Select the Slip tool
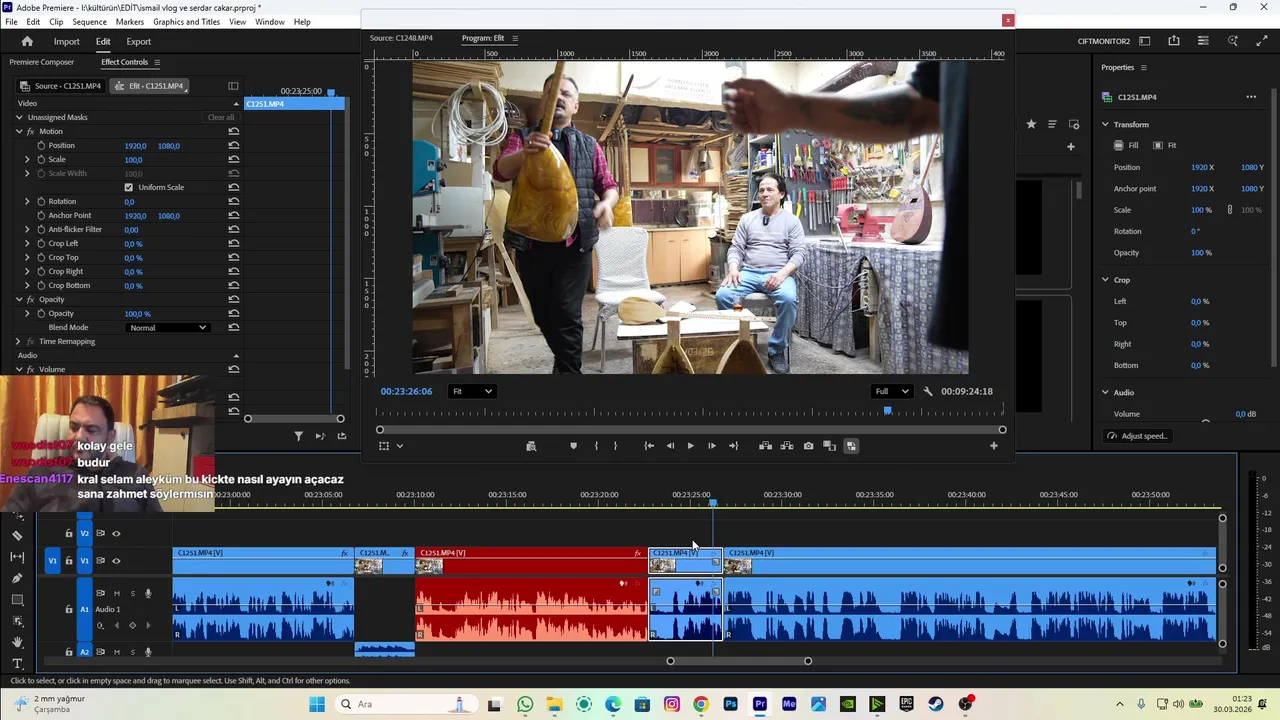Image resolution: width=1280 pixels, height=720 pixels. pos(17,557)
